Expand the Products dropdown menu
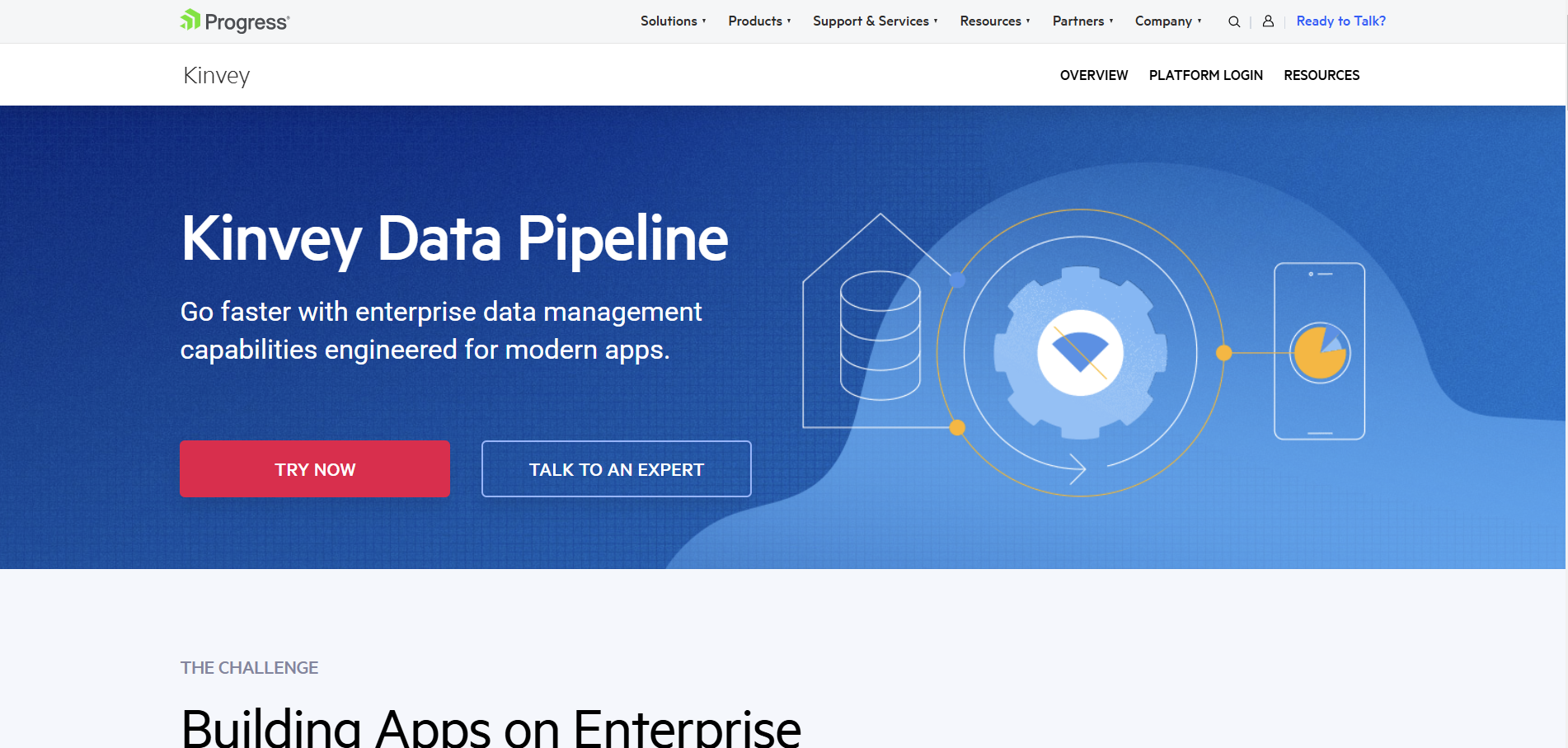1568x748 pixels. tap(759, 21)
